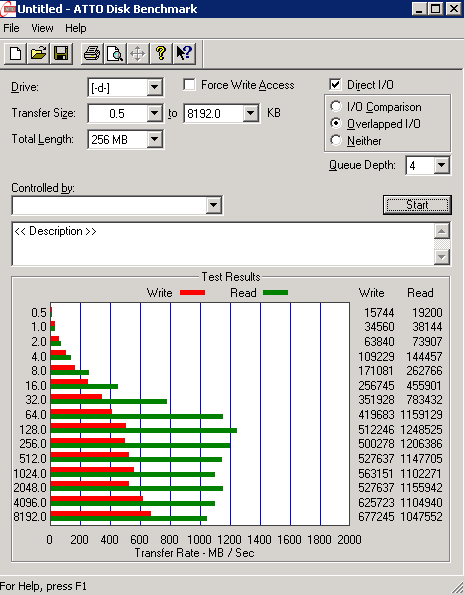The height and width of the screenshot is (595, 465).
Task: Click the 2000 axis label
Action: (349, 540)
